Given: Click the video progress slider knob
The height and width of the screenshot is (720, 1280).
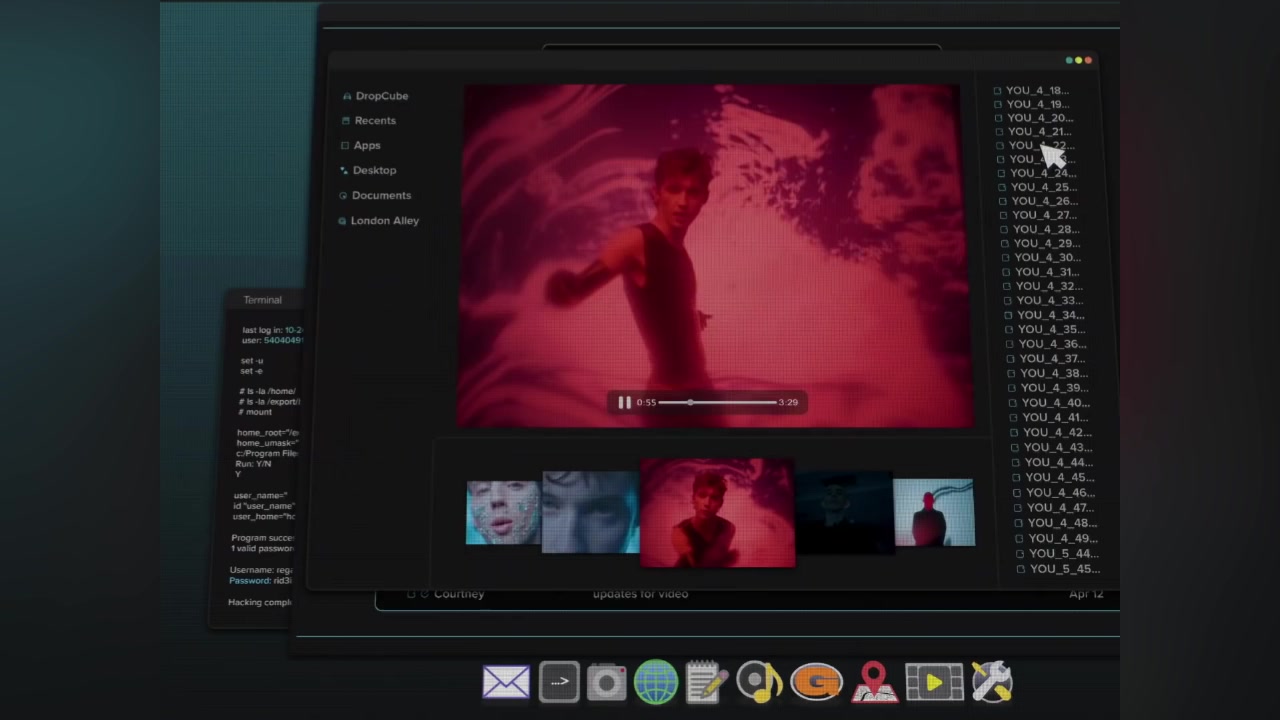Looking at the screenshot, I should point(689,402).
